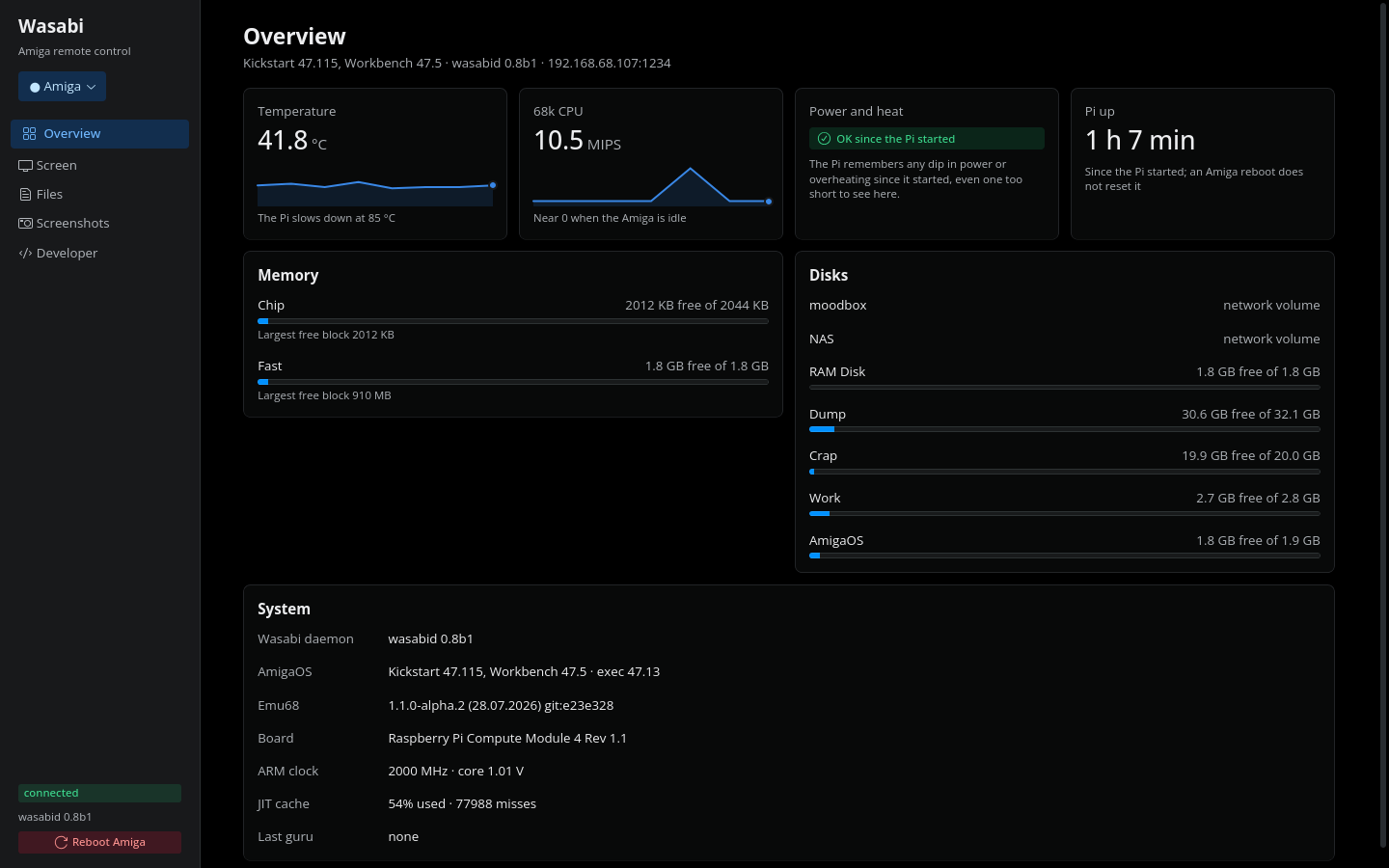
Task: Click the Reboot Amiga button
Action: (x=99, y=843)
